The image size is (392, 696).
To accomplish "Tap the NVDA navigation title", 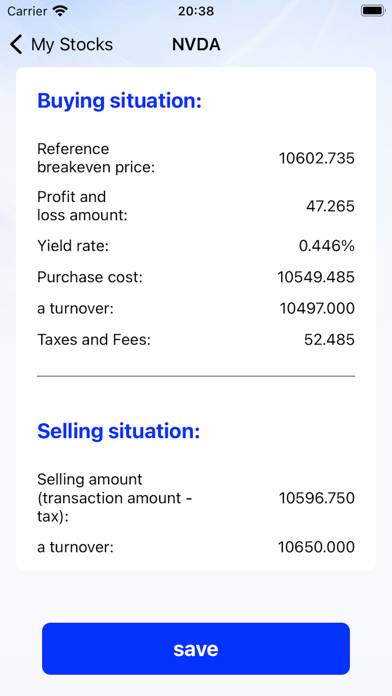I will (x=196, y=45).
